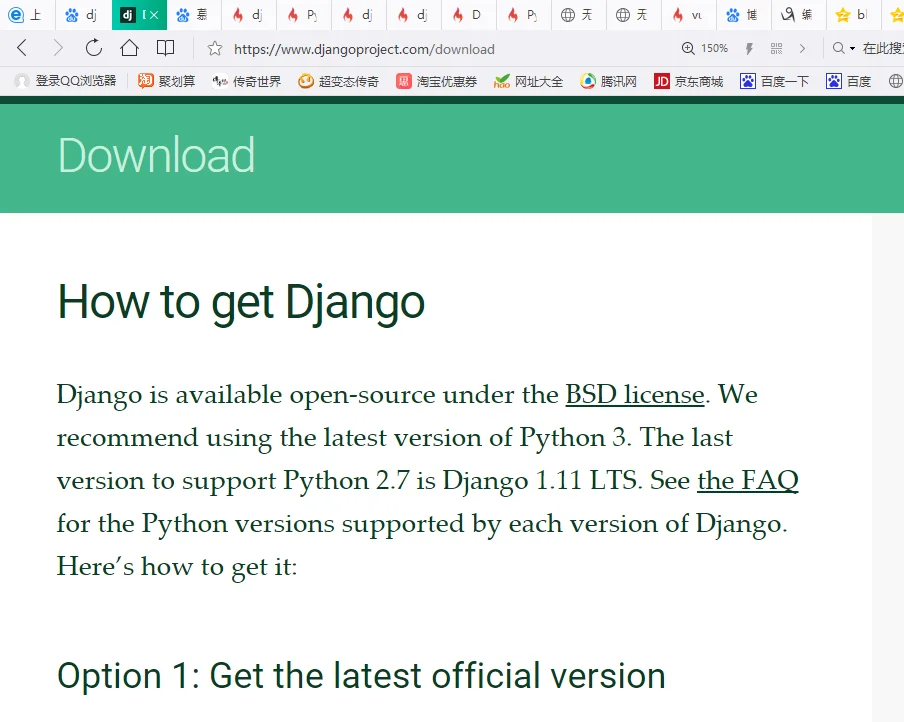Show the page QR code

[777, 48]
